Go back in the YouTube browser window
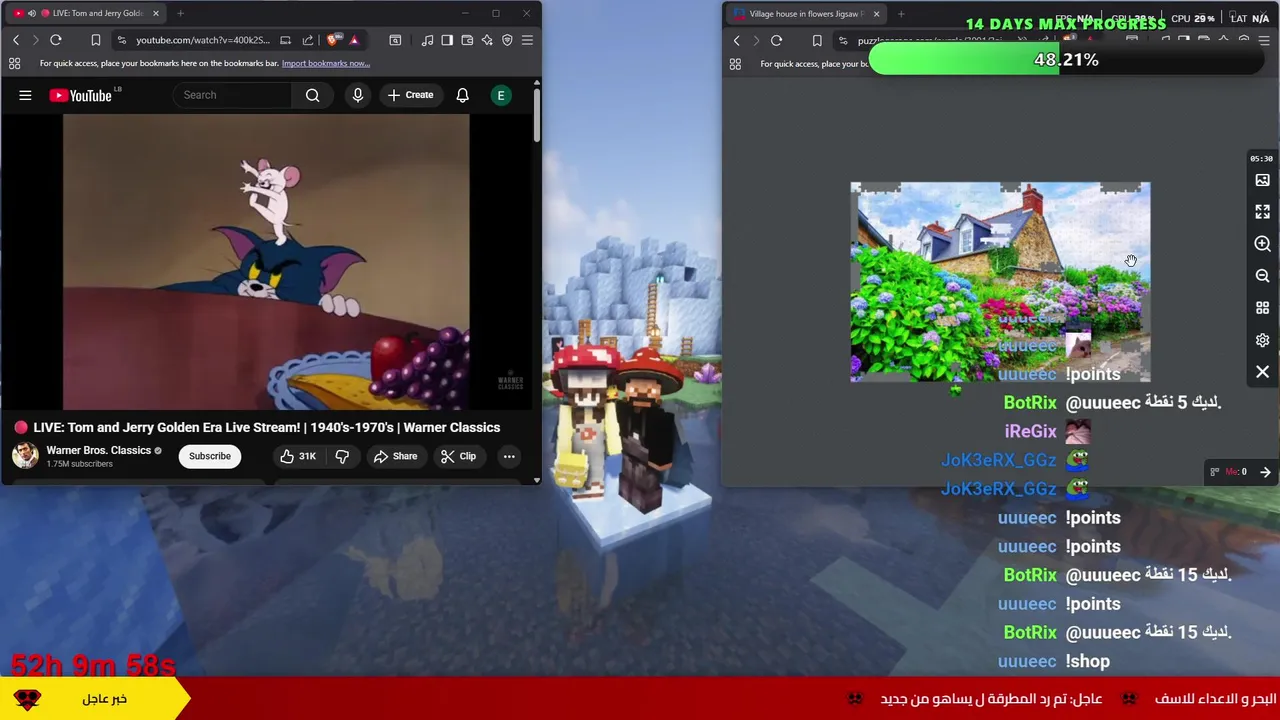This screenshot has width=1280, height=720. (16, 40)
